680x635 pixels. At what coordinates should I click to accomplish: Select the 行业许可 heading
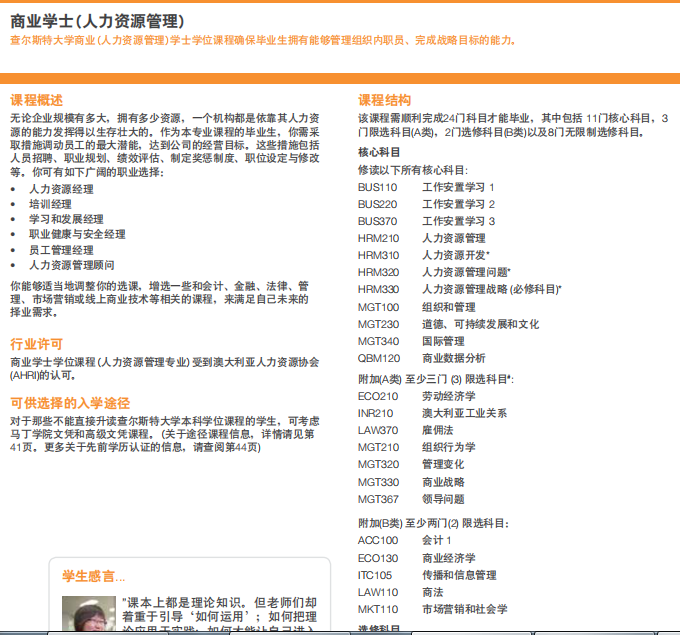(36, 344)
